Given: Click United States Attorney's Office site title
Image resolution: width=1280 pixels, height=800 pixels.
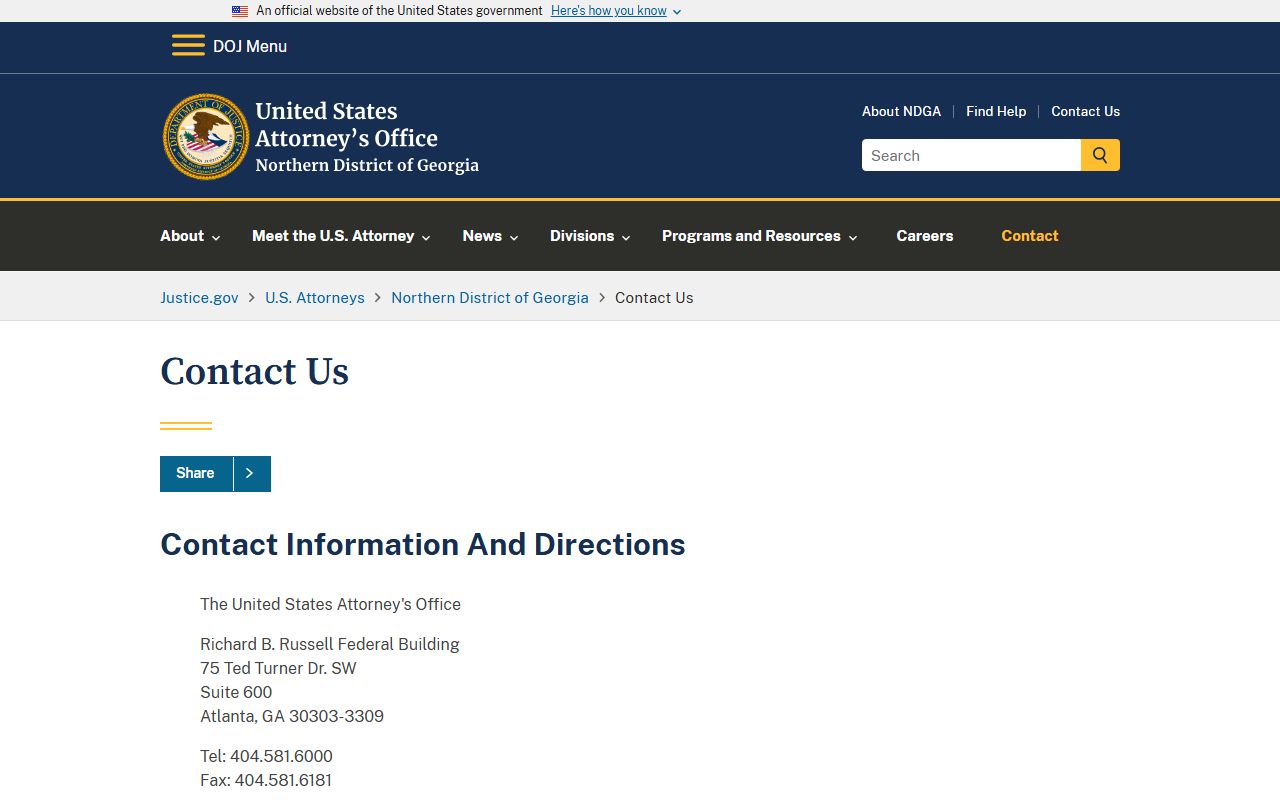Looking at the screenshot, I should [367, 138].
